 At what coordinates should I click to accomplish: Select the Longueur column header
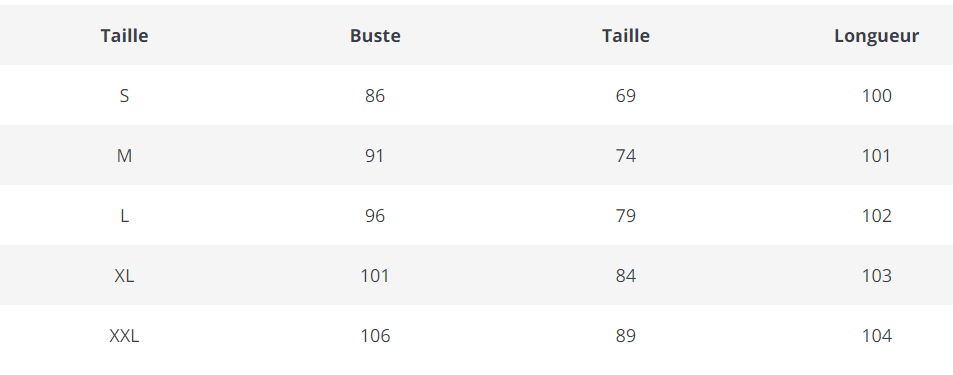point(876,36)
